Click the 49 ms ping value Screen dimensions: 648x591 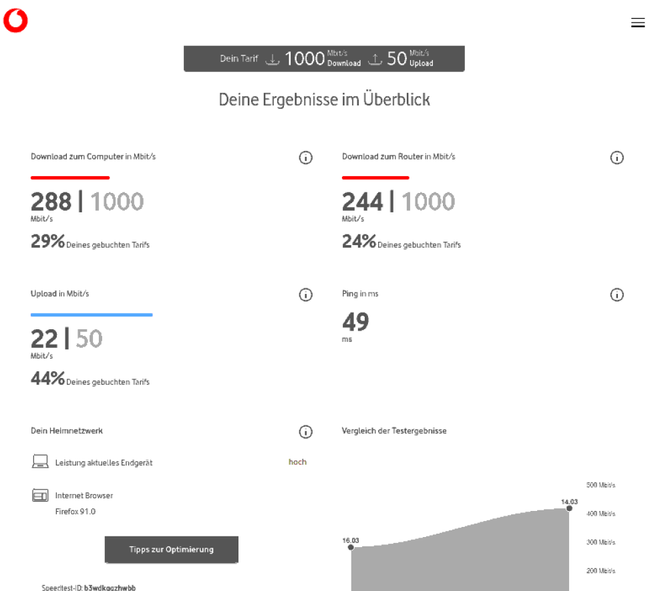[355, 322]
